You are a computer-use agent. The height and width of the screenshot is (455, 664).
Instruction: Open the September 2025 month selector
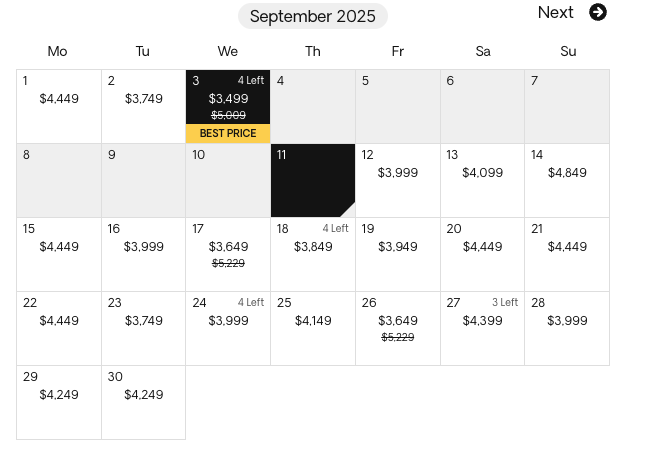tap(313, 16)
